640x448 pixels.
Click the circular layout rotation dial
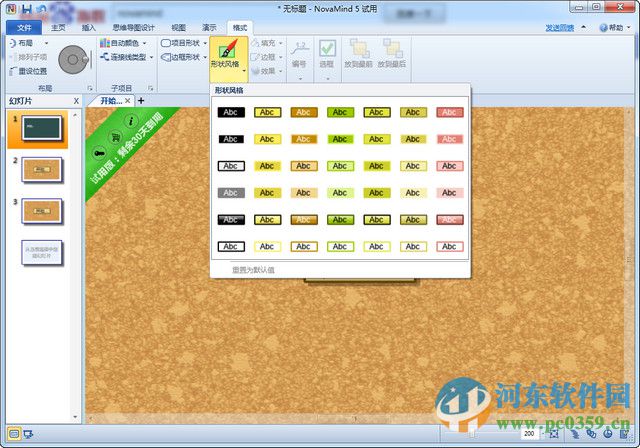pos(73,60)
